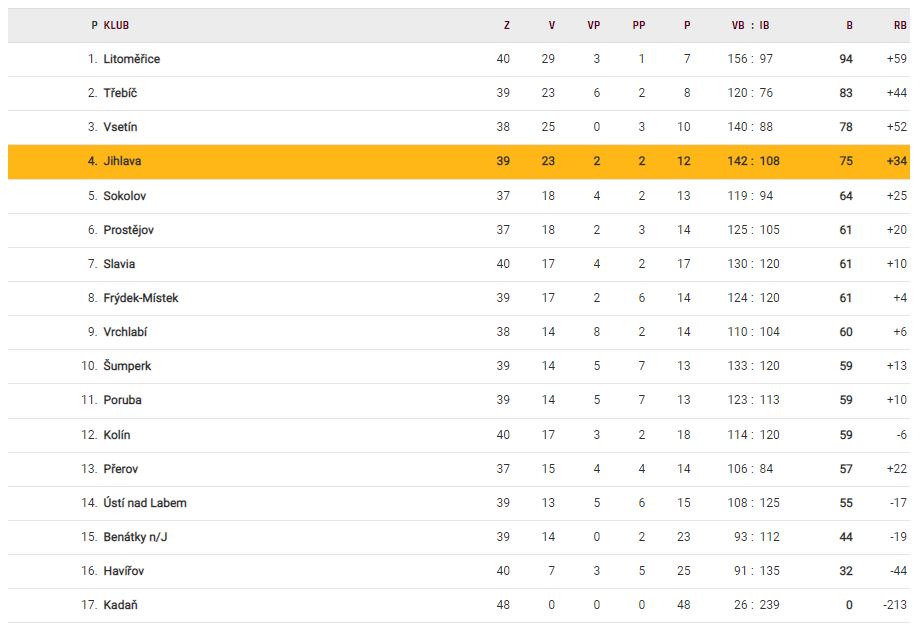Select the Vsetín club entry

120,127
